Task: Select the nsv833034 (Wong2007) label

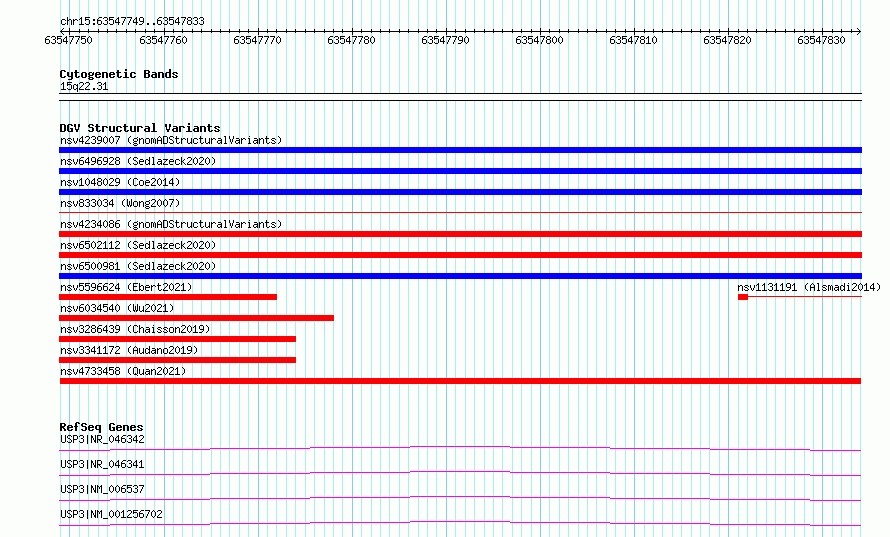Action: pos(120,203)
